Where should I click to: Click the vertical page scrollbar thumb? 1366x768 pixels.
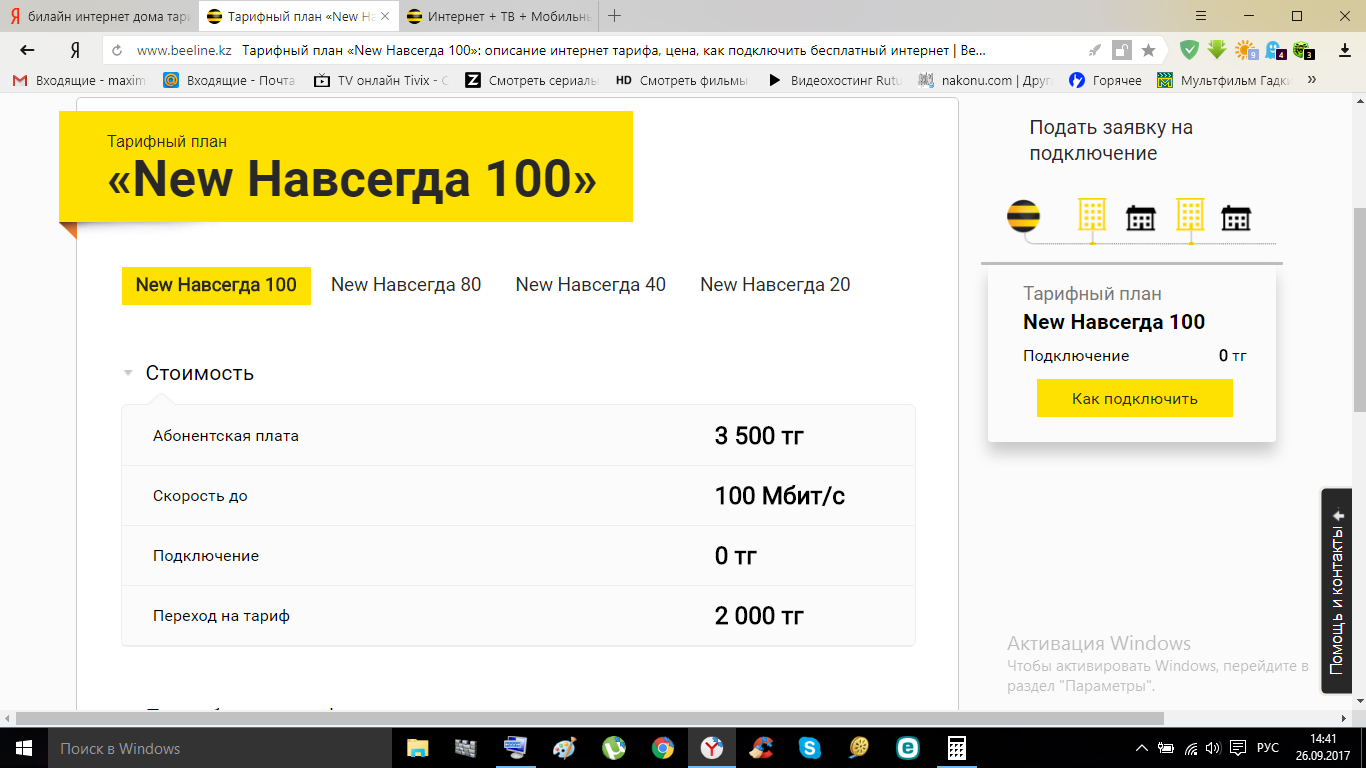point(1359,310)
